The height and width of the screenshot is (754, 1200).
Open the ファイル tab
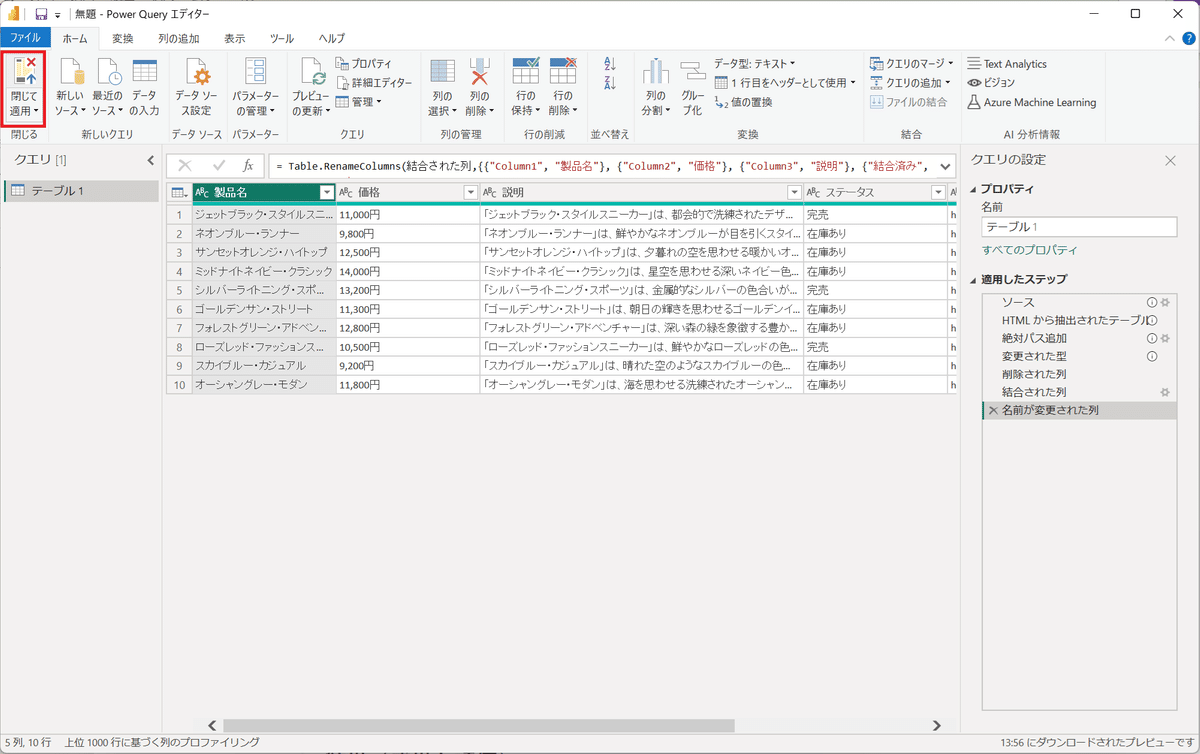26,38
